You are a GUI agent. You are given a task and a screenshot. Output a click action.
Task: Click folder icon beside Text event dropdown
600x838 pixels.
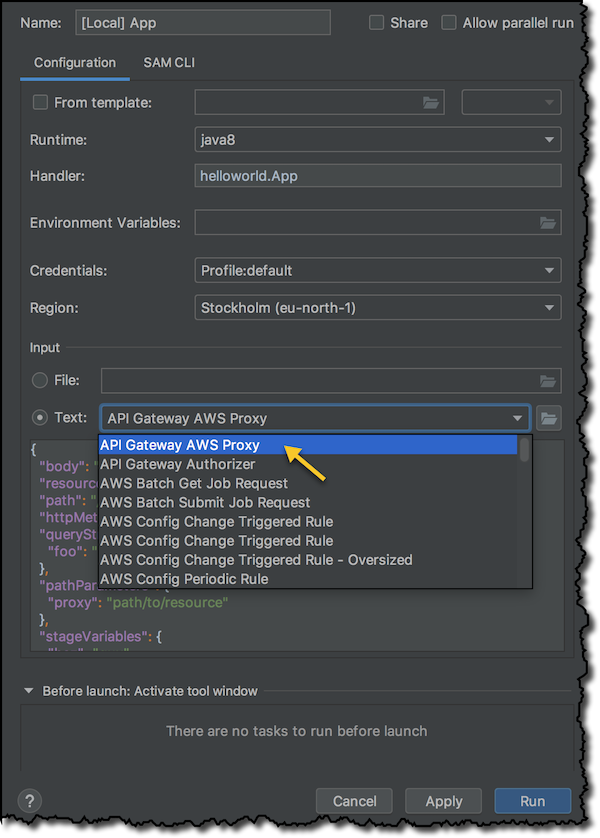click(549, 418)
